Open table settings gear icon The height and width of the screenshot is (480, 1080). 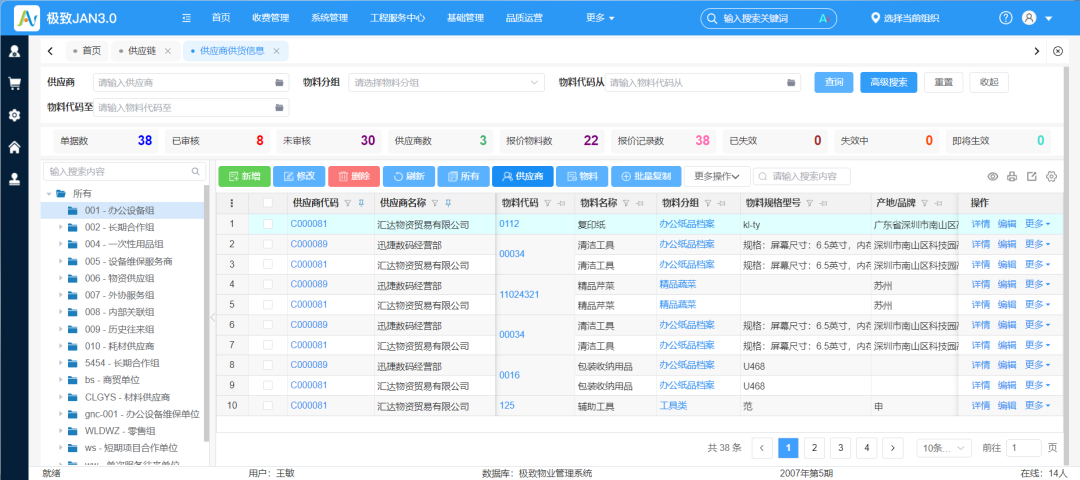(1051, 176)
